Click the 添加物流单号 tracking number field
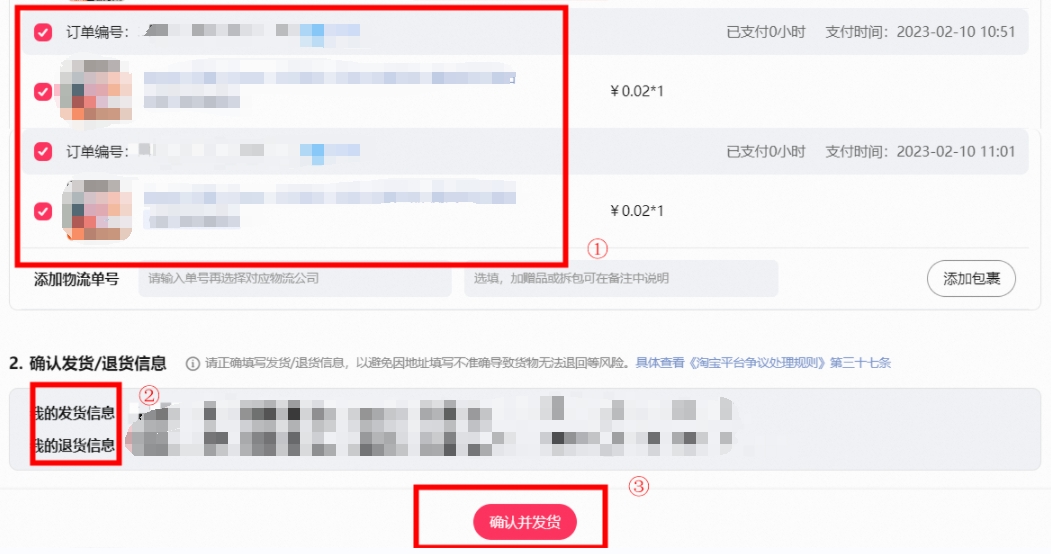 pos(295,279)
